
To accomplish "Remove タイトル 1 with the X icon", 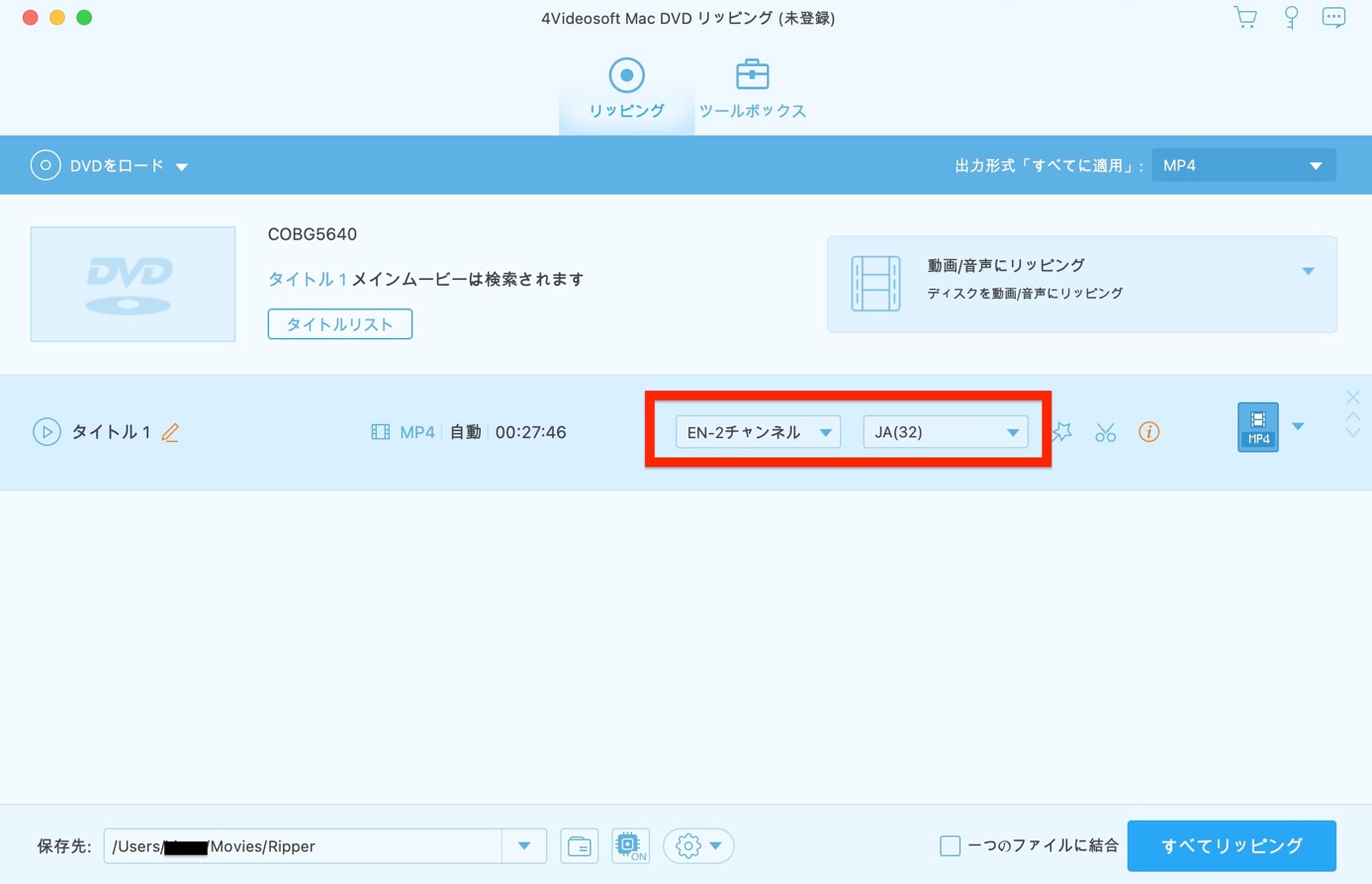I will coord(1352,398).
